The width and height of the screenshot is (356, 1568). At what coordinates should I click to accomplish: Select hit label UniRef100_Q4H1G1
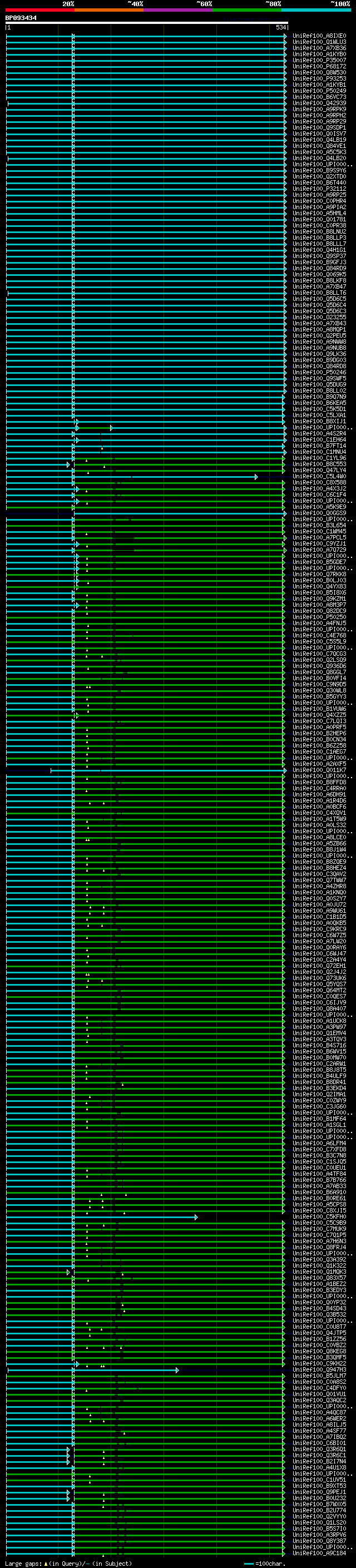point(319,250)
